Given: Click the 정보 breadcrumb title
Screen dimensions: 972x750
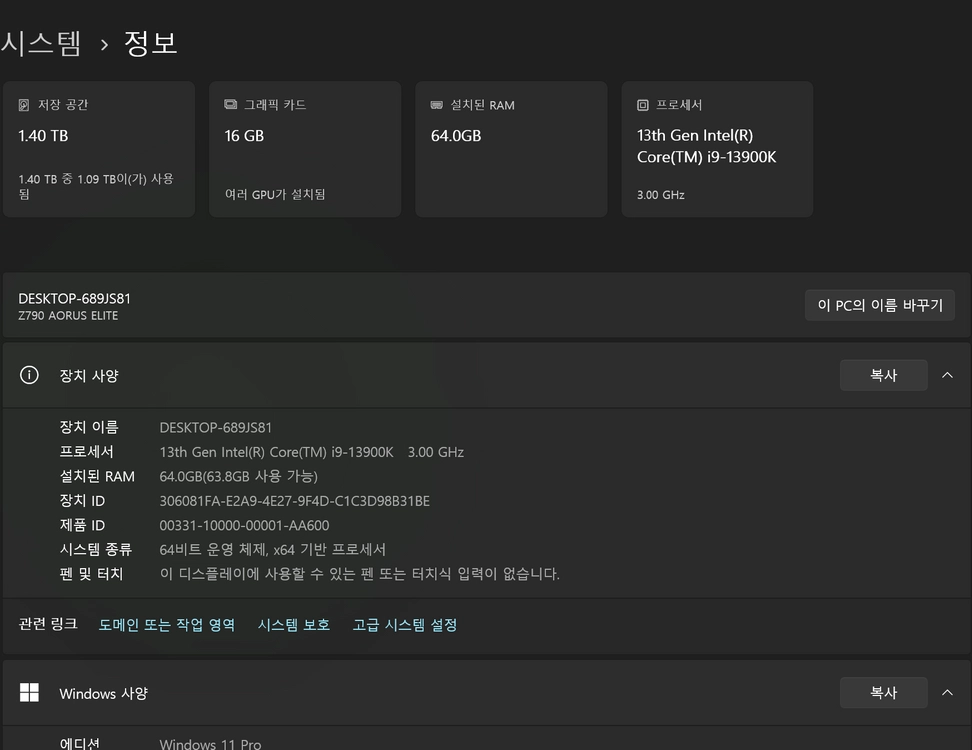Looking at the screenshot, I should [151, 43].
